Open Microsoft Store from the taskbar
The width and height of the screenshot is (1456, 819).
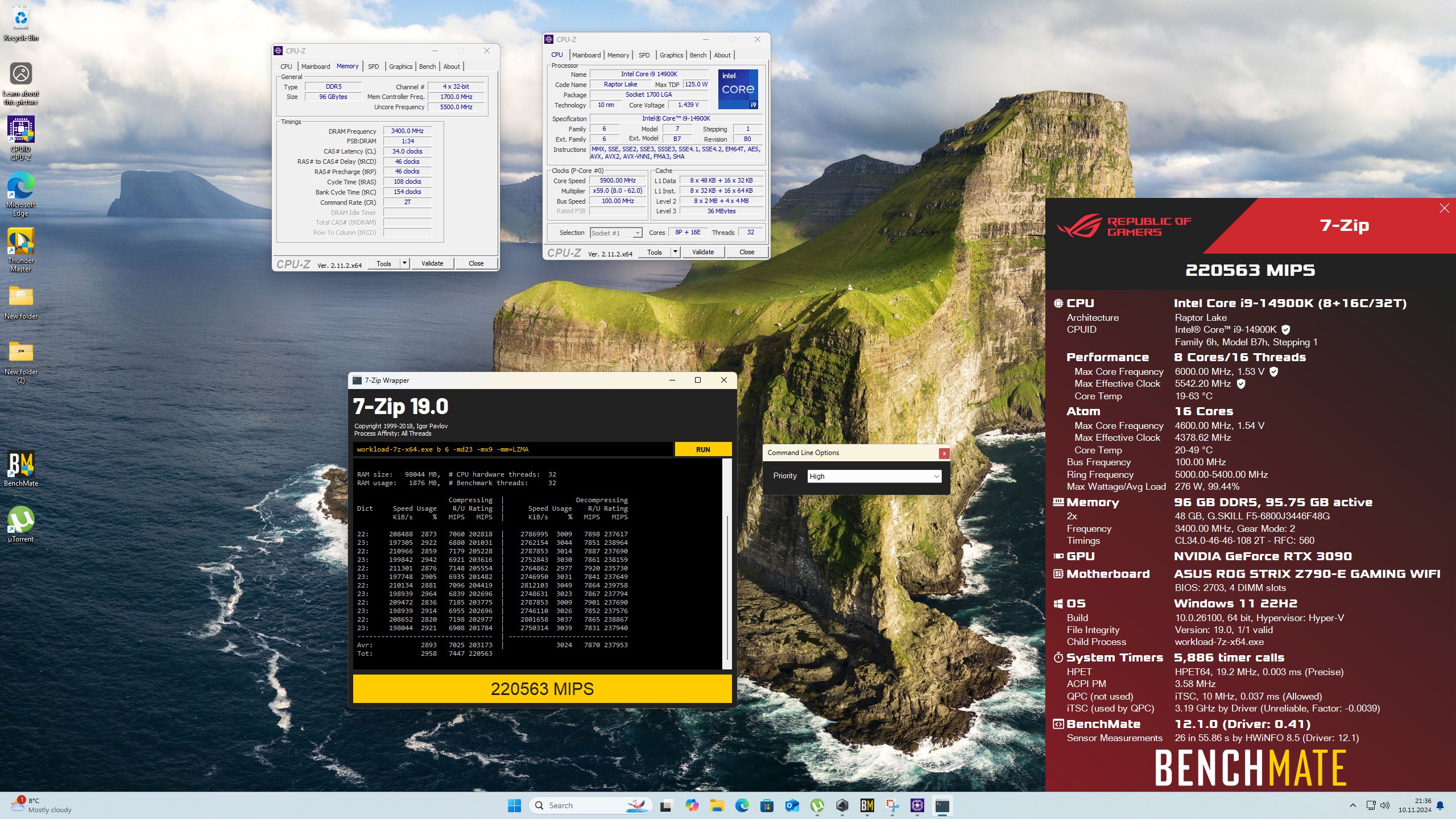coord(767,805)
